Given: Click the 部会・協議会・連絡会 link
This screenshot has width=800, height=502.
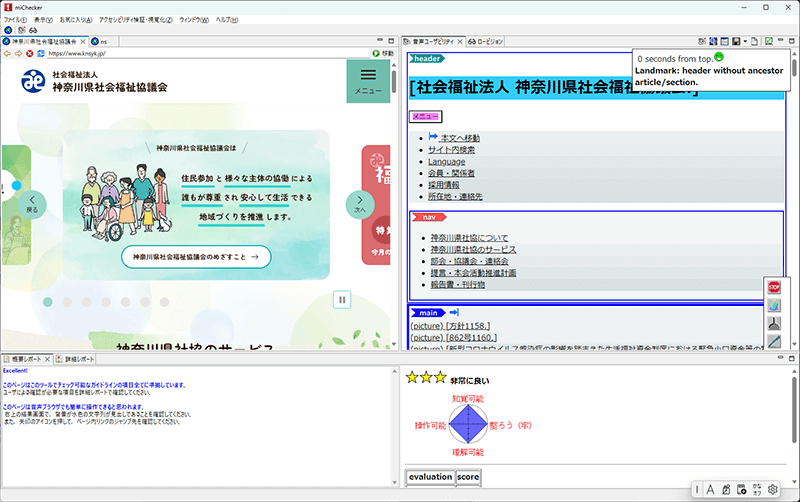Looking at the screenshot, I should (469, 261).
